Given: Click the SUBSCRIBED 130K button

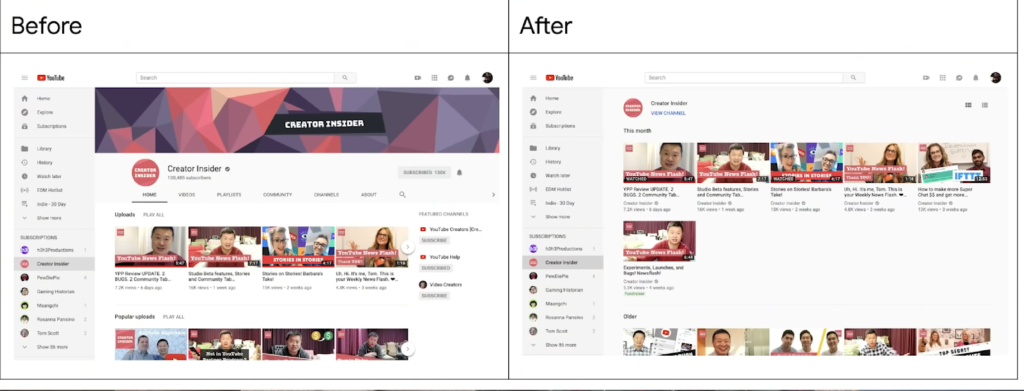Looking at the screenshot, I should tap(424, 172).
